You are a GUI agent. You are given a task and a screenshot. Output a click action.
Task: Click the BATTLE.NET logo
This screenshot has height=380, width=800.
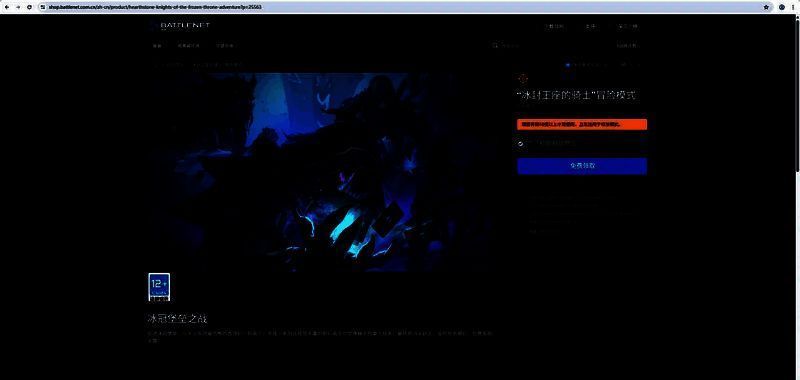pos(181,26)
